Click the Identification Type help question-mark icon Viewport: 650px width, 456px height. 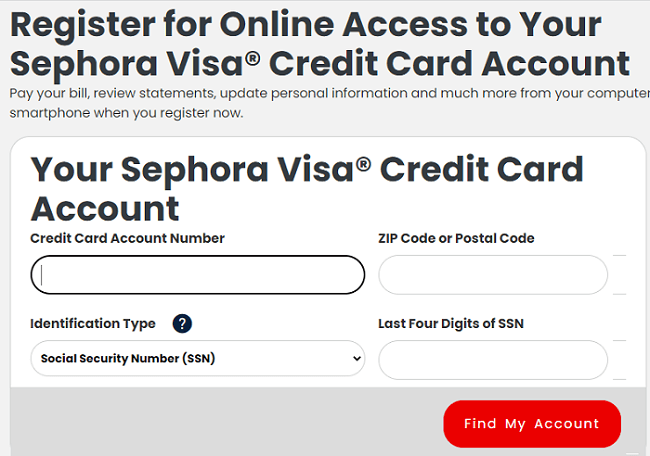click(182, 323)
